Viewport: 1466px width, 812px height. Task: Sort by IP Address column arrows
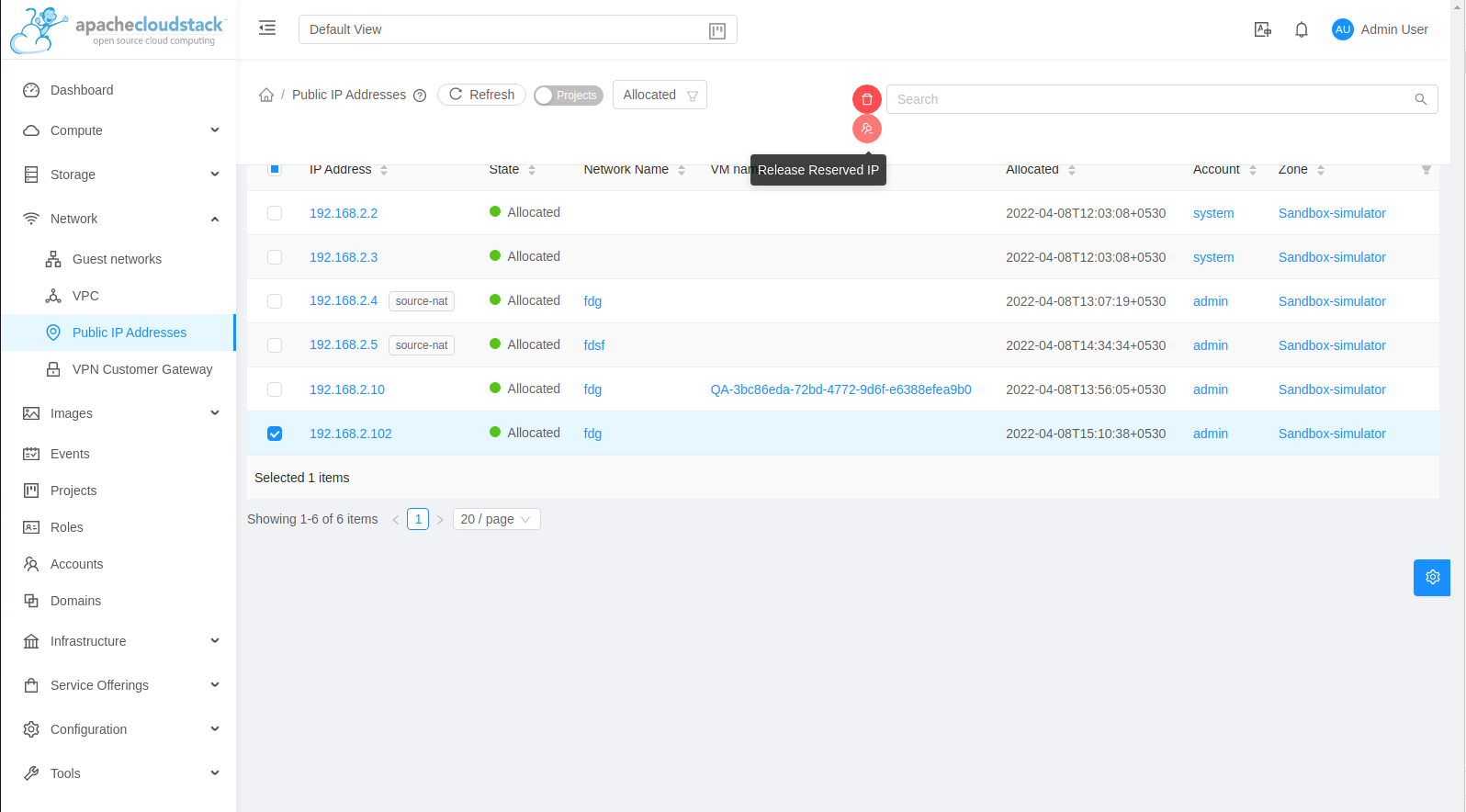pos(384,170)
